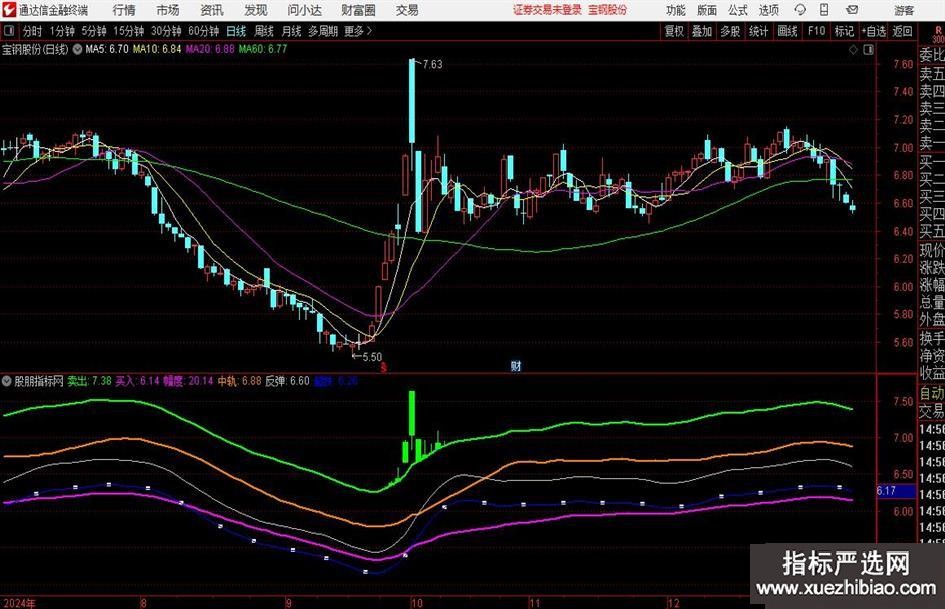Select the 日线 daily period tab
This screenshot has height=609, width=945.
pyautogui.click(x=236, y=31)
